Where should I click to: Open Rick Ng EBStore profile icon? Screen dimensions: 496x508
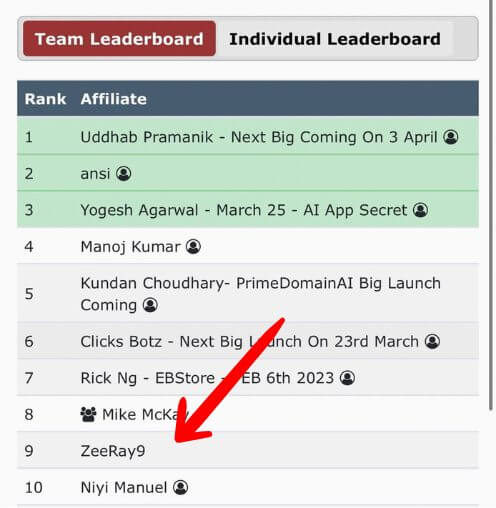coord(347,378)
